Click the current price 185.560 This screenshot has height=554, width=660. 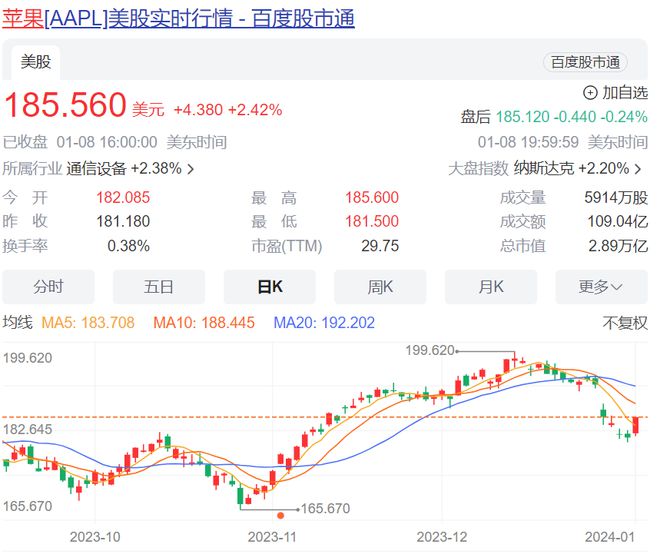coord(65,105)
